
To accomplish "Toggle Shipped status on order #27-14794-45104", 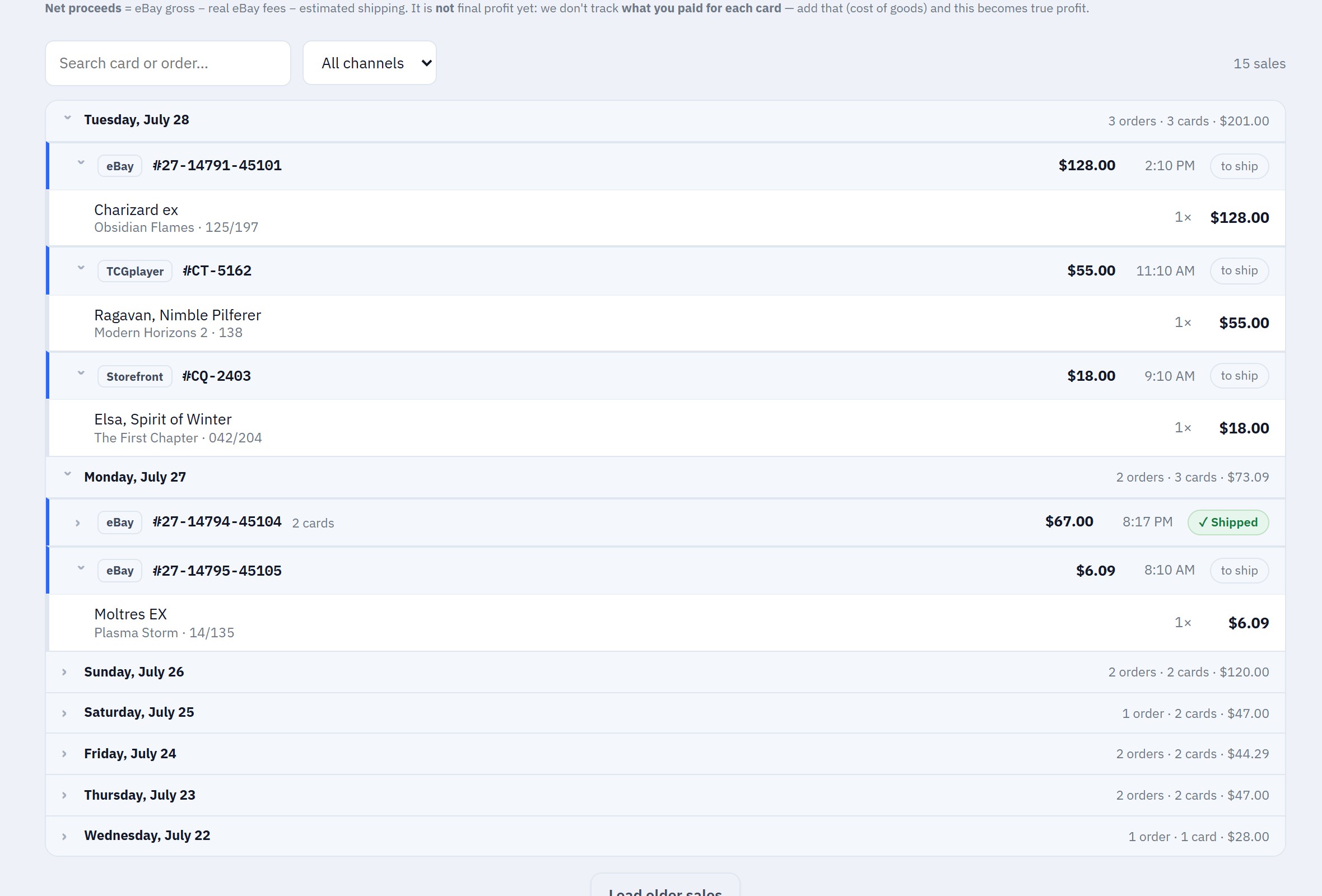I will click(1227, 522).
